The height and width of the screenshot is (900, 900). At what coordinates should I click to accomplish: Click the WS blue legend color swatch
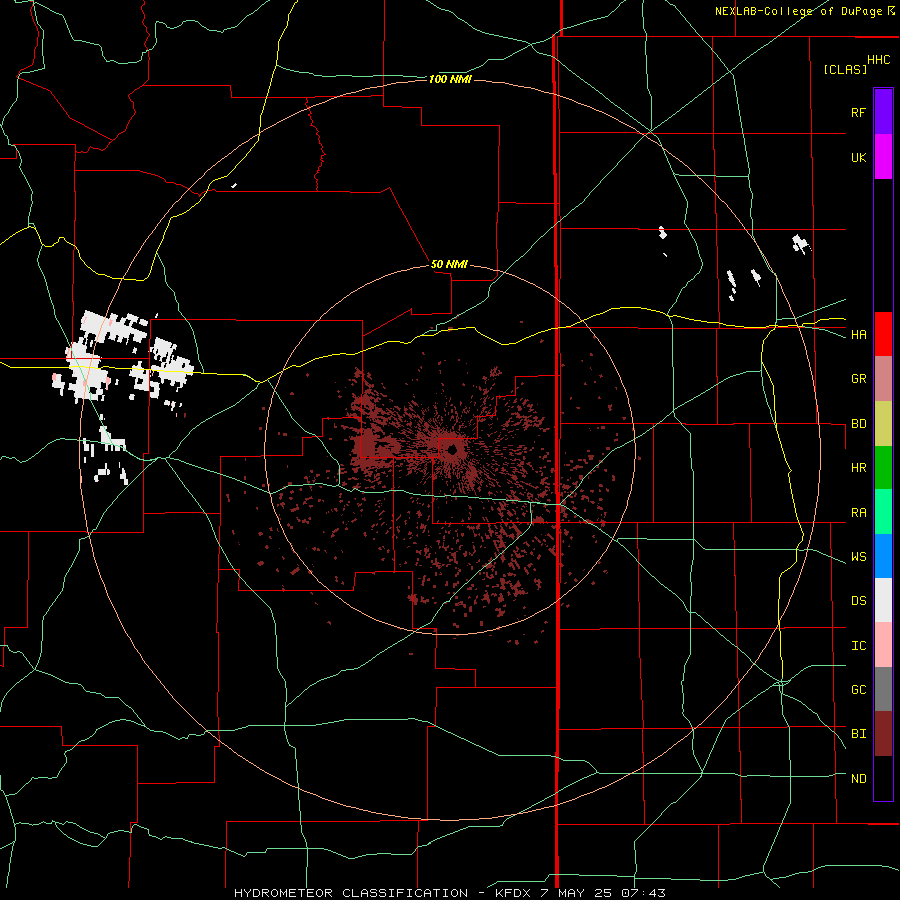click(883, 556)
